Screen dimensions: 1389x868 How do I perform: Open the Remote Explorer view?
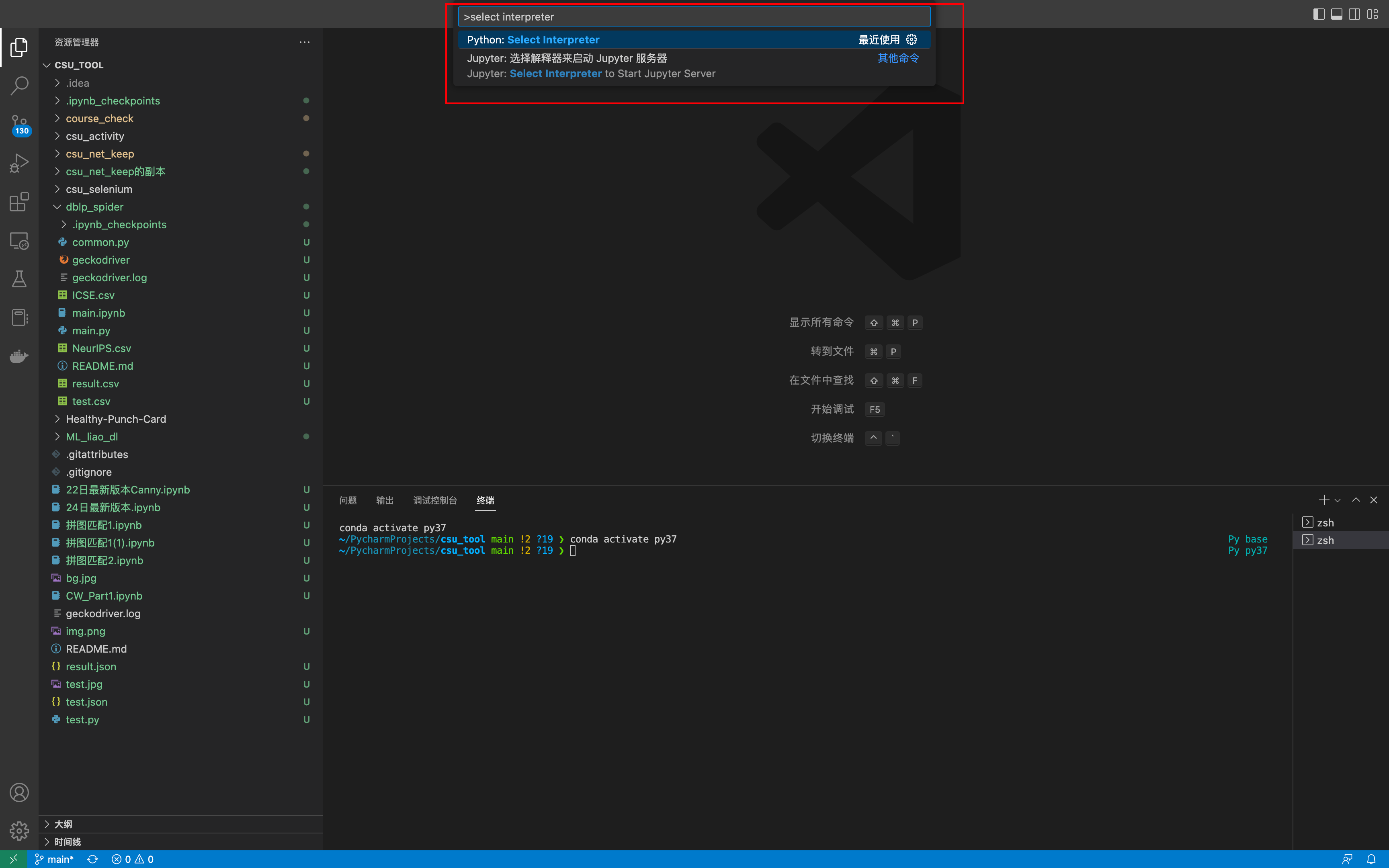pos(19,241)
